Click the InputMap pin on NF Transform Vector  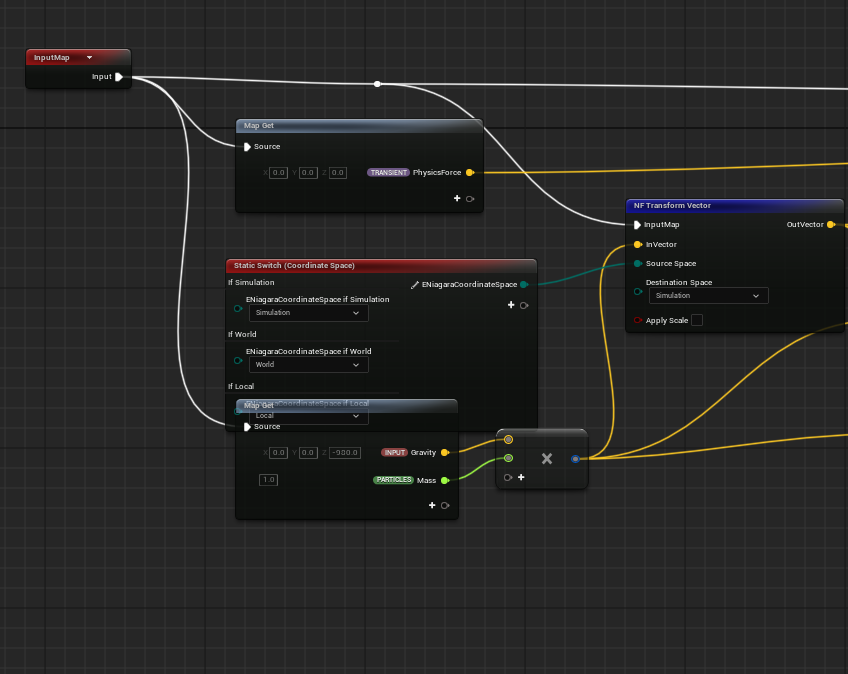(637, 224)
